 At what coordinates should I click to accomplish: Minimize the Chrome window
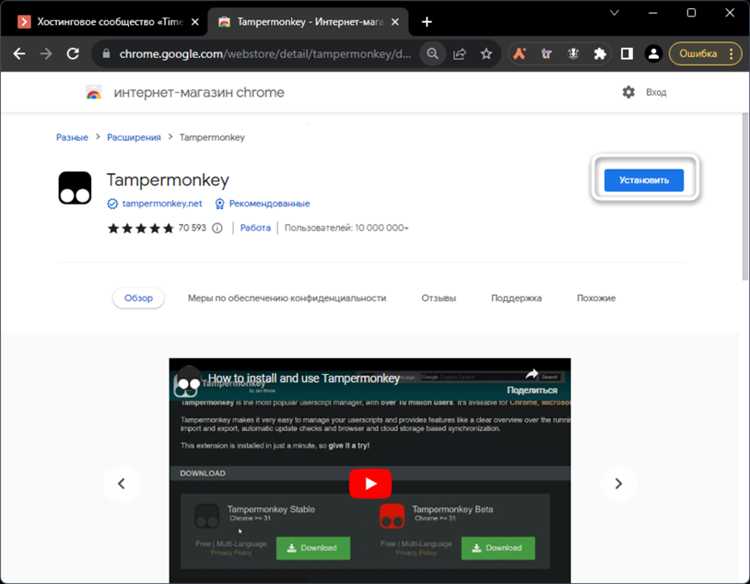pyautogui.click(x=653, y=13)
